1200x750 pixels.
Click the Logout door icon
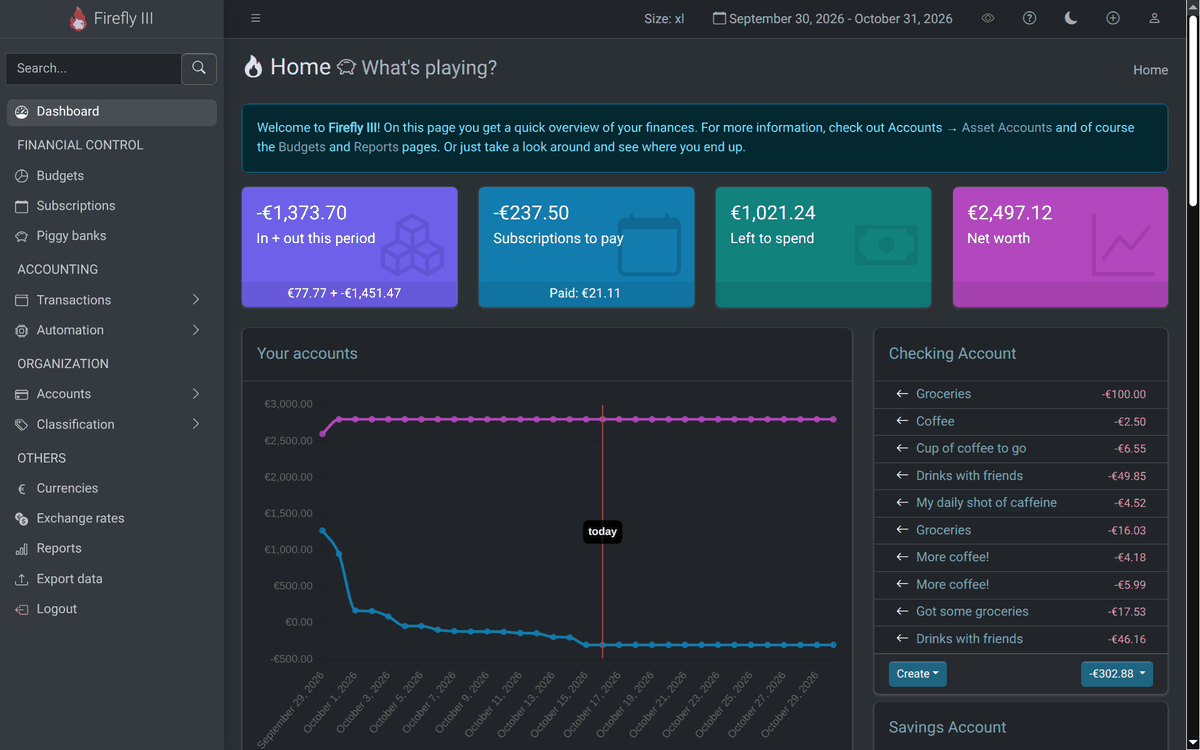click(x=22, y=609)
